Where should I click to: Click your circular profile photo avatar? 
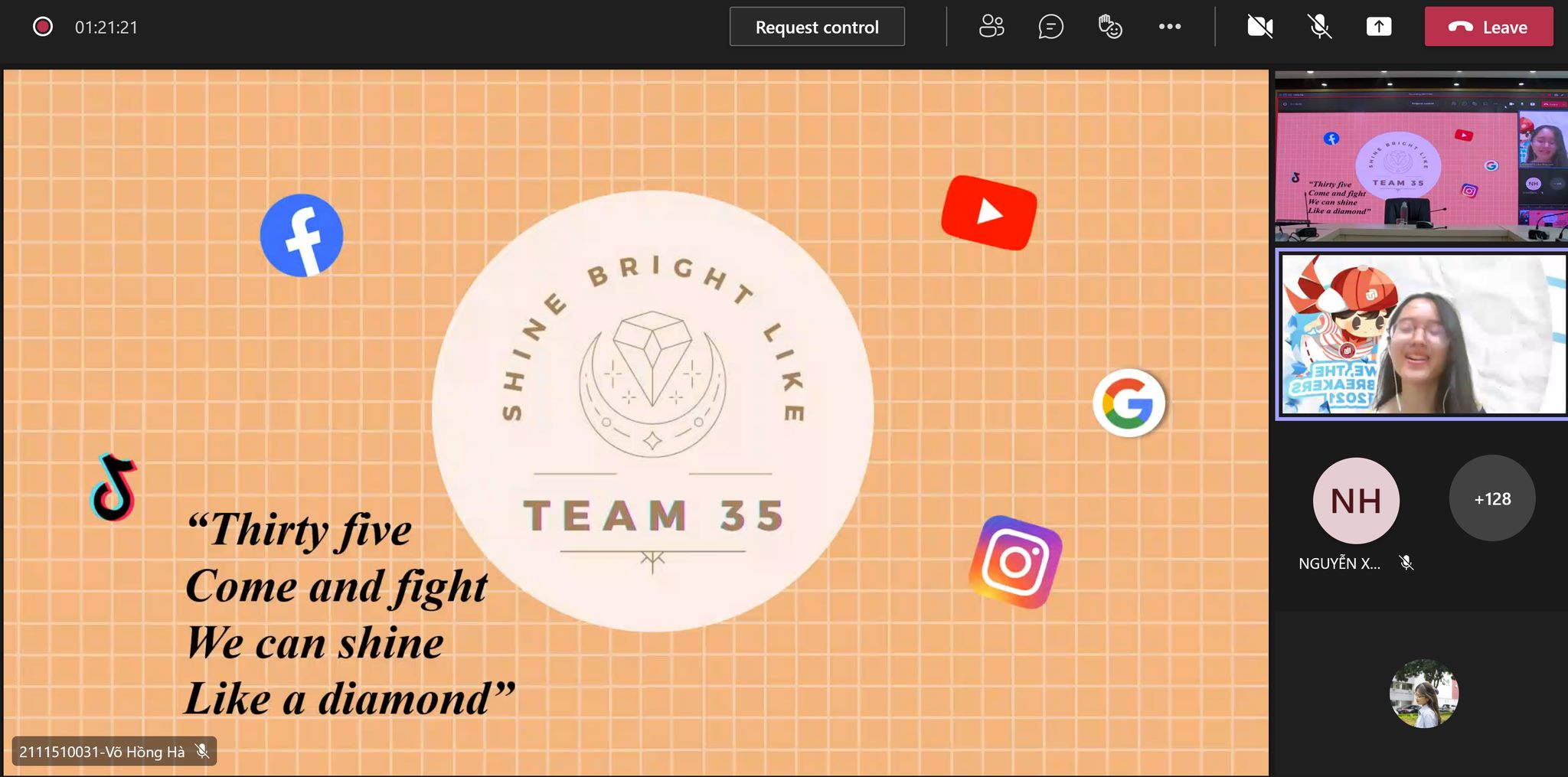(1424, 694)
